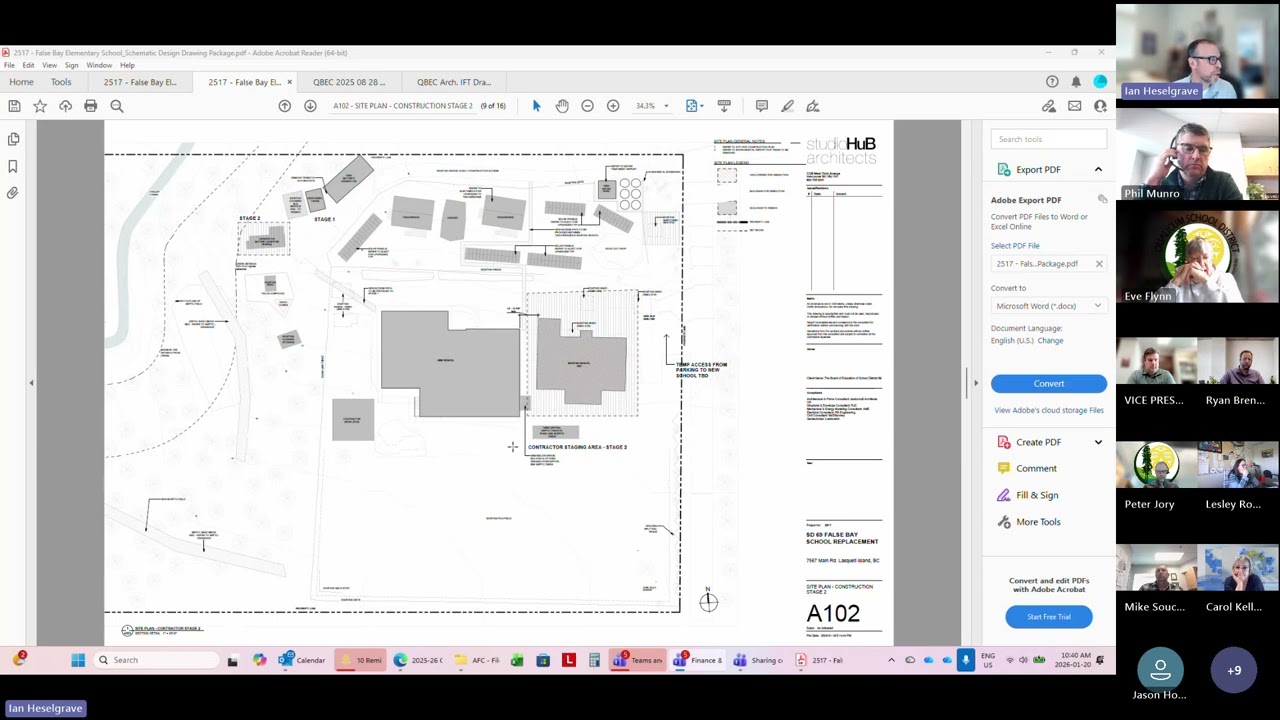Open the Help menu
1280x720 pixels.
127,66
